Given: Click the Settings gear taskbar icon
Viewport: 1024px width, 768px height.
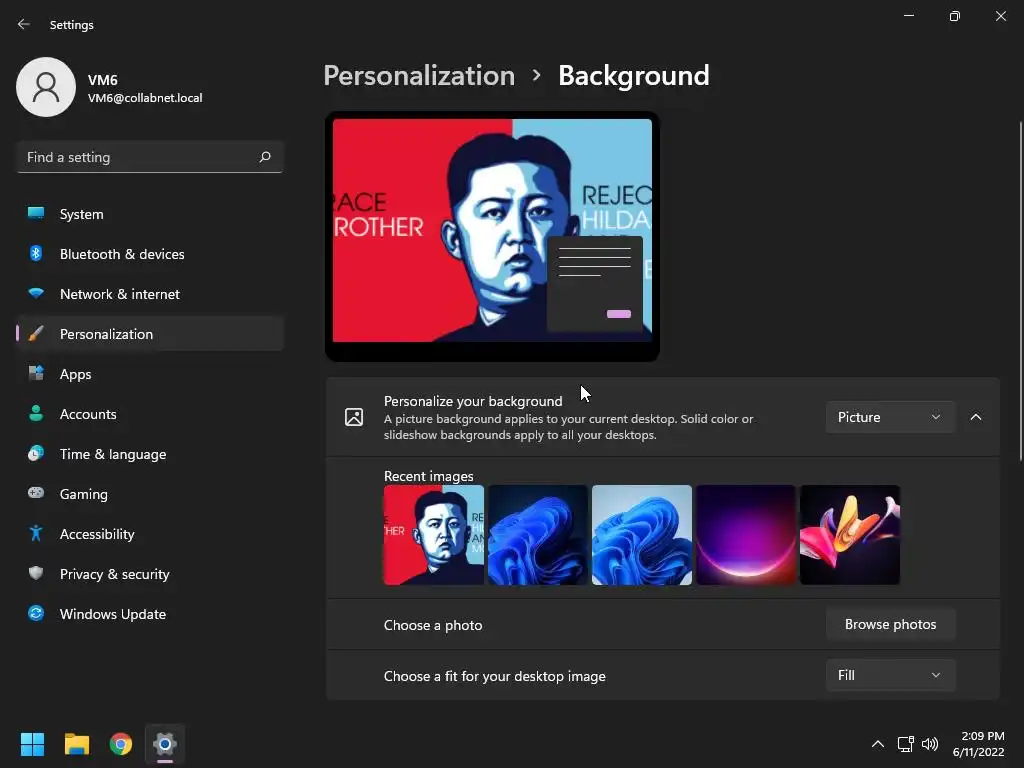Looking at the screenshot, I should click(165, 744).
